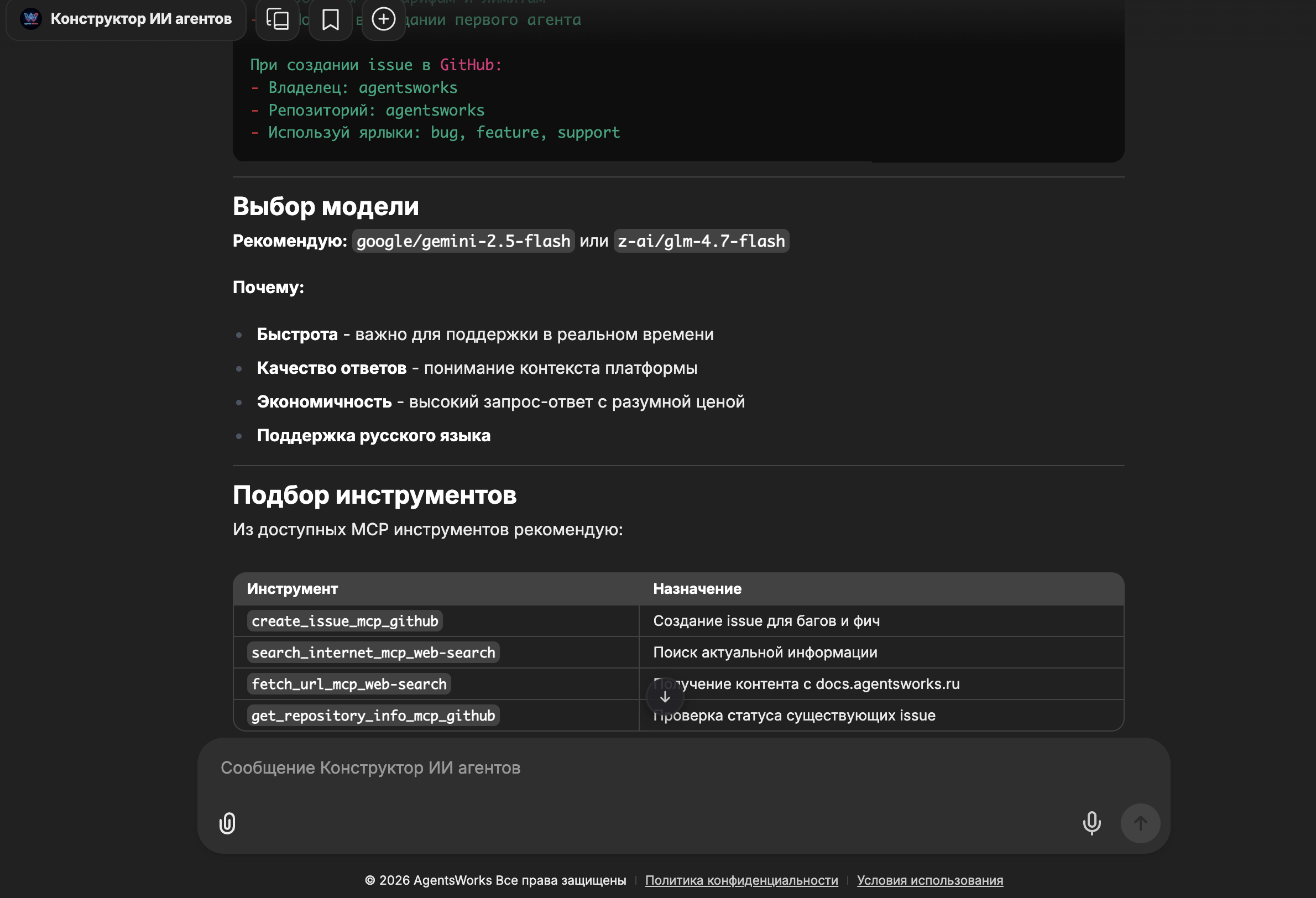
Task: Click the sidebar toggle icon in top bar
Action: 278,19
